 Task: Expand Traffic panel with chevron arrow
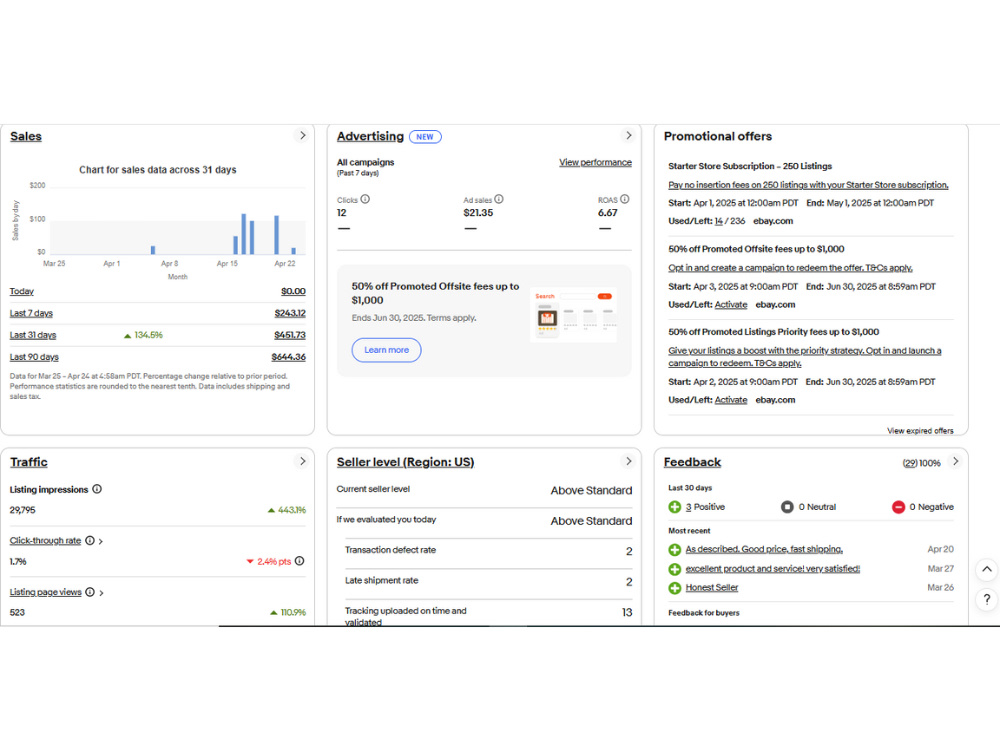pyautogui.click(x=302, y=461)
